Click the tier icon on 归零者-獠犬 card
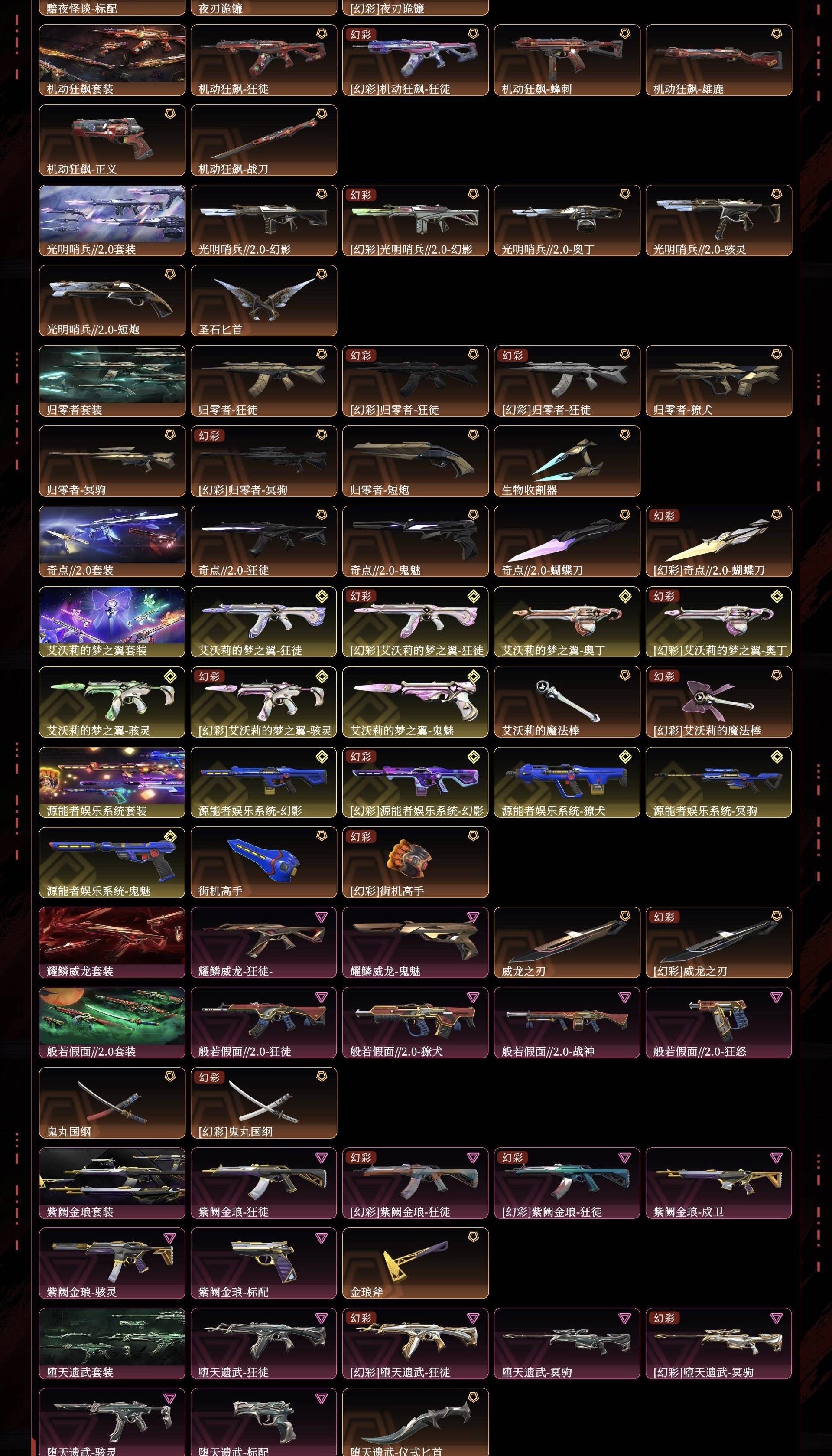Image resolution: width=832 pixels, height=1456 pixels. point(777,354)
